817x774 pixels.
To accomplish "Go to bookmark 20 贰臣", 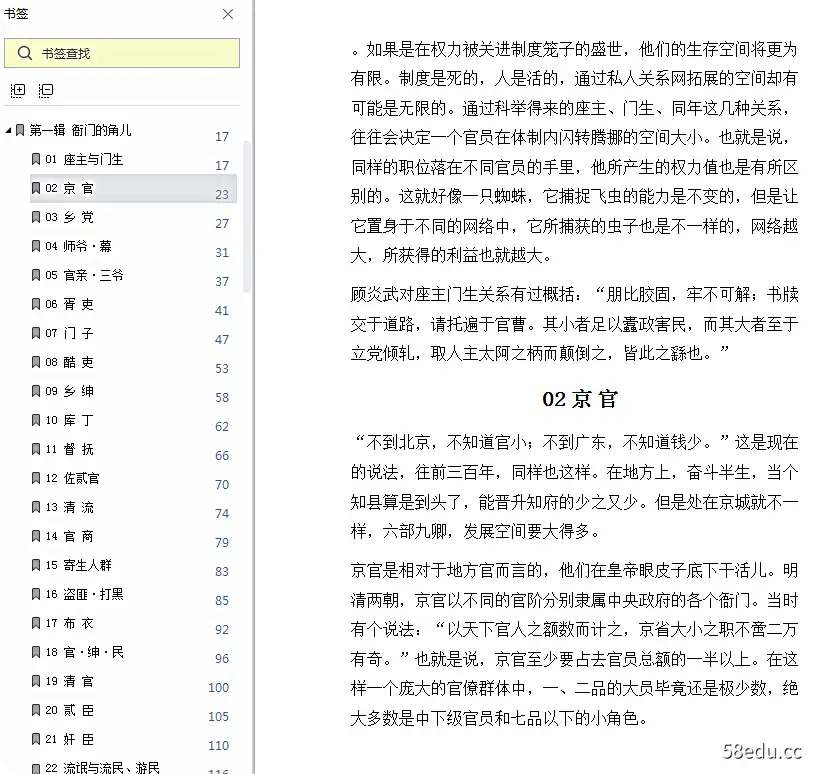I will [69, 710].
